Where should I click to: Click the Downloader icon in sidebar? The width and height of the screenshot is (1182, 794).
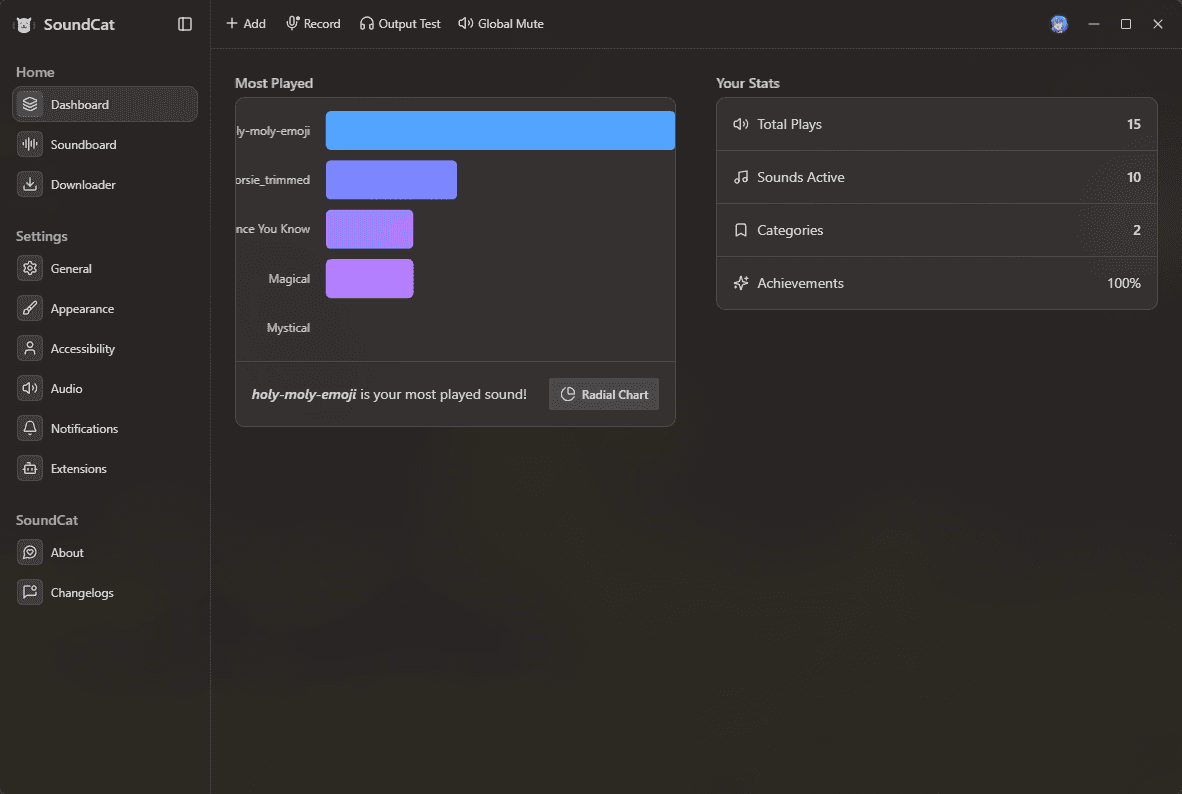(30, 185)
